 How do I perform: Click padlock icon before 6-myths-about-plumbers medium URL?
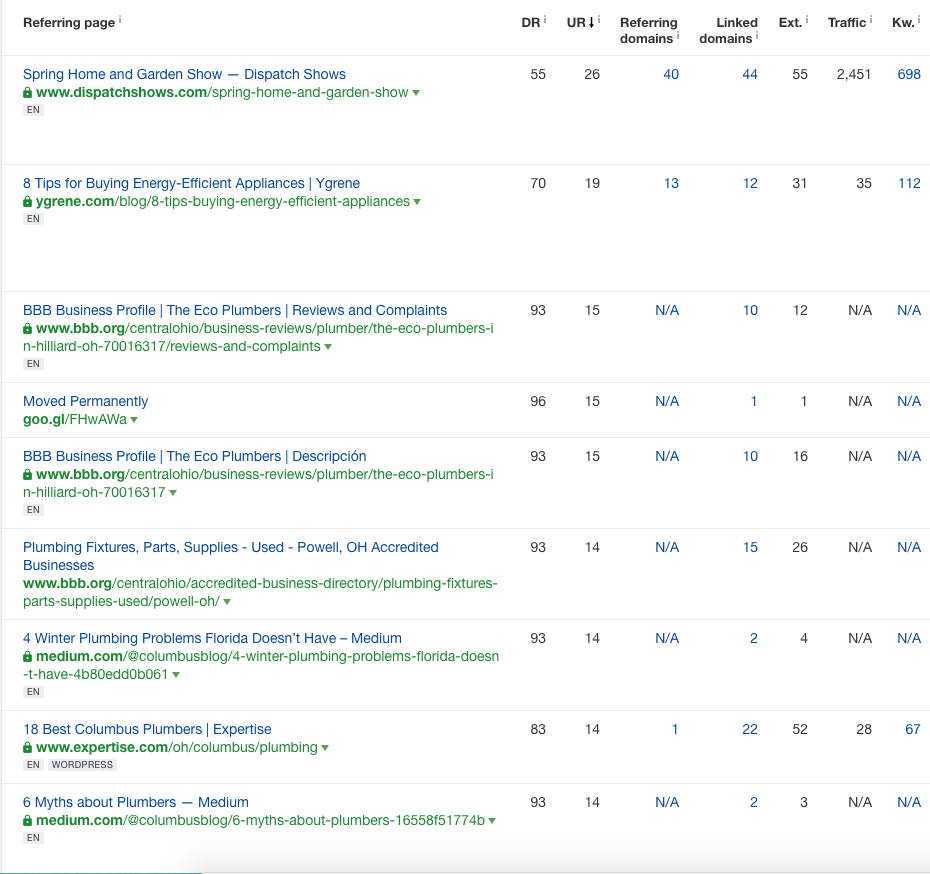(x=27, y=821)
